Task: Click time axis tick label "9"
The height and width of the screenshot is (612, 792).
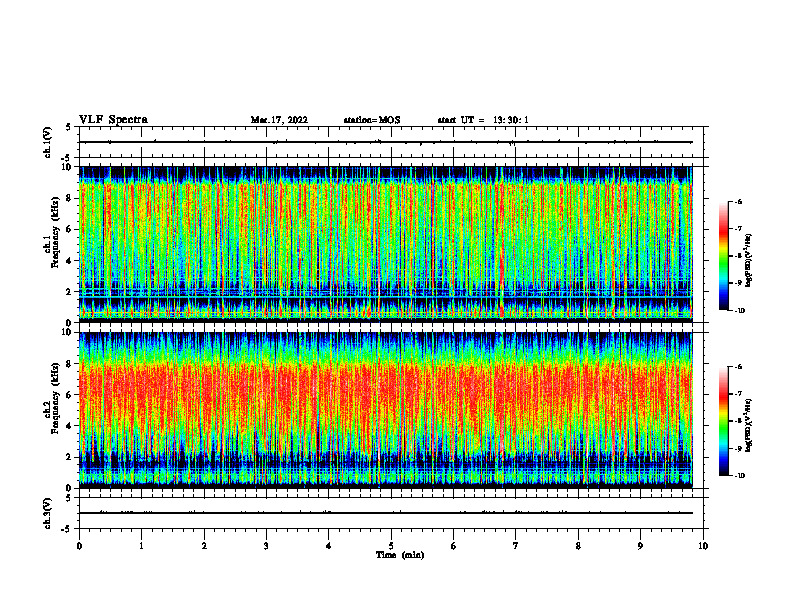Action: pyautogui.click(x=640, y=546)
